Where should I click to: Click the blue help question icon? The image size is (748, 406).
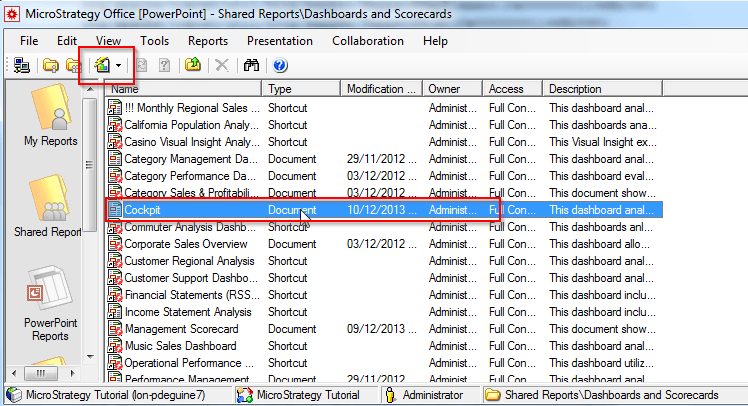pos(280,65)
